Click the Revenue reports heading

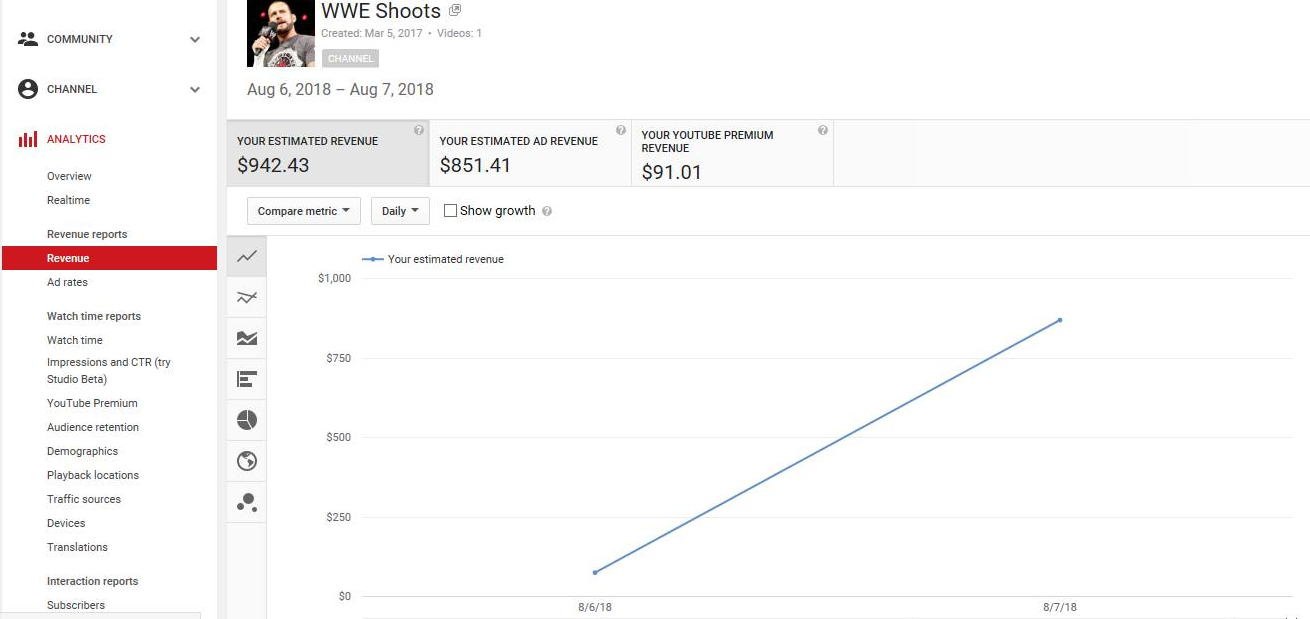[x=87, y=234]
